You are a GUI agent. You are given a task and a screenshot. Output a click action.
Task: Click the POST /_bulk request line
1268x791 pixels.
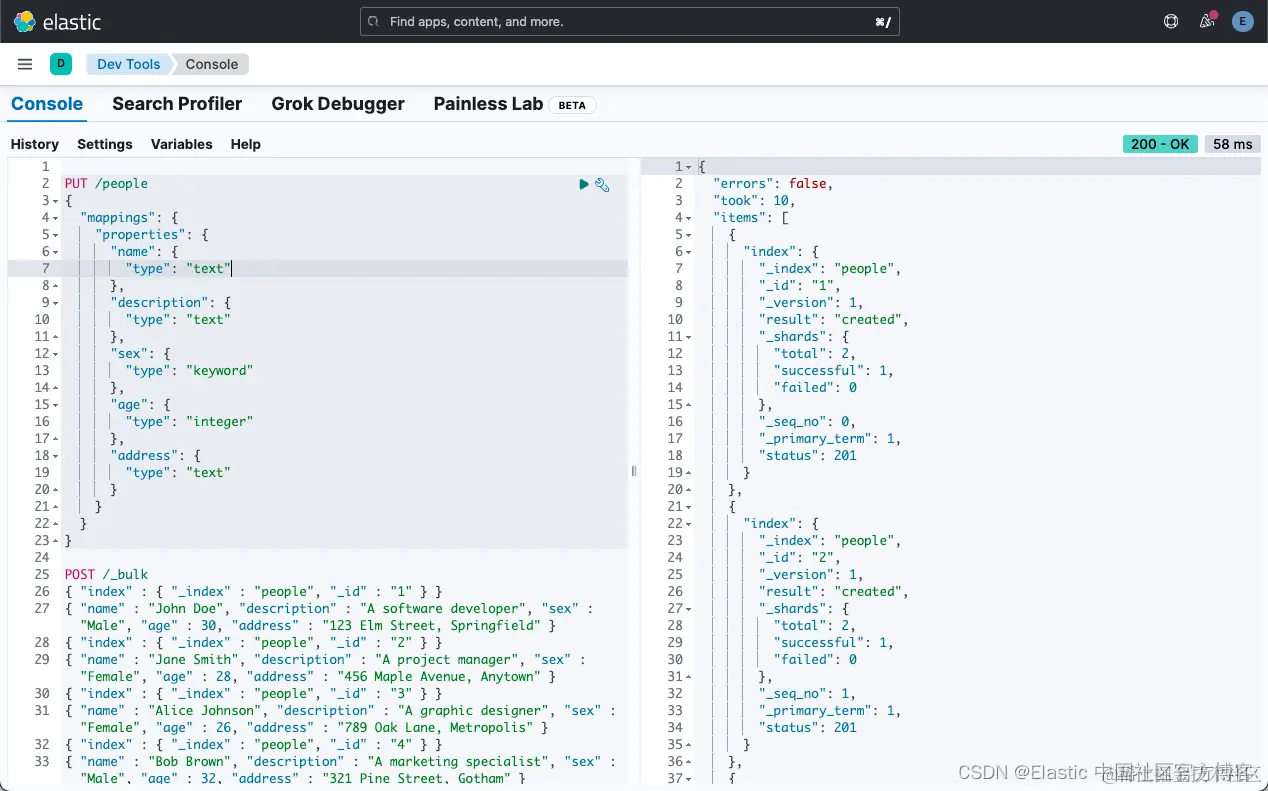tap(106, 575)
